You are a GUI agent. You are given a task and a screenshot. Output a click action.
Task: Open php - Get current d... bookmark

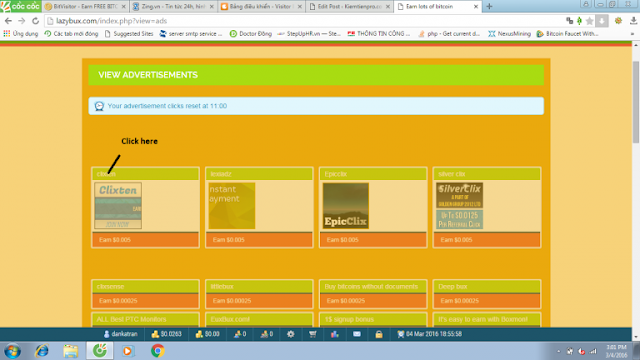(x=449, y=34)
